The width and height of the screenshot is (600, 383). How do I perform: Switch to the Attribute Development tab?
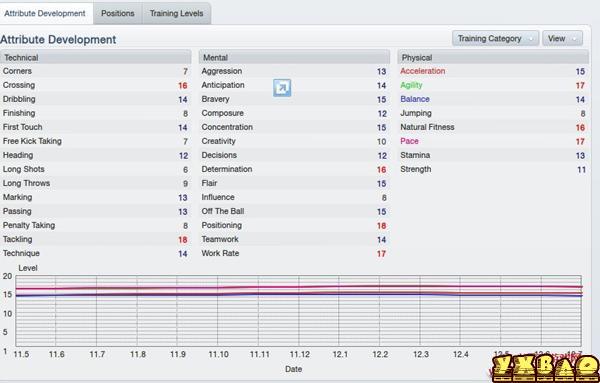pyautogui.click(x=45, y=13)
